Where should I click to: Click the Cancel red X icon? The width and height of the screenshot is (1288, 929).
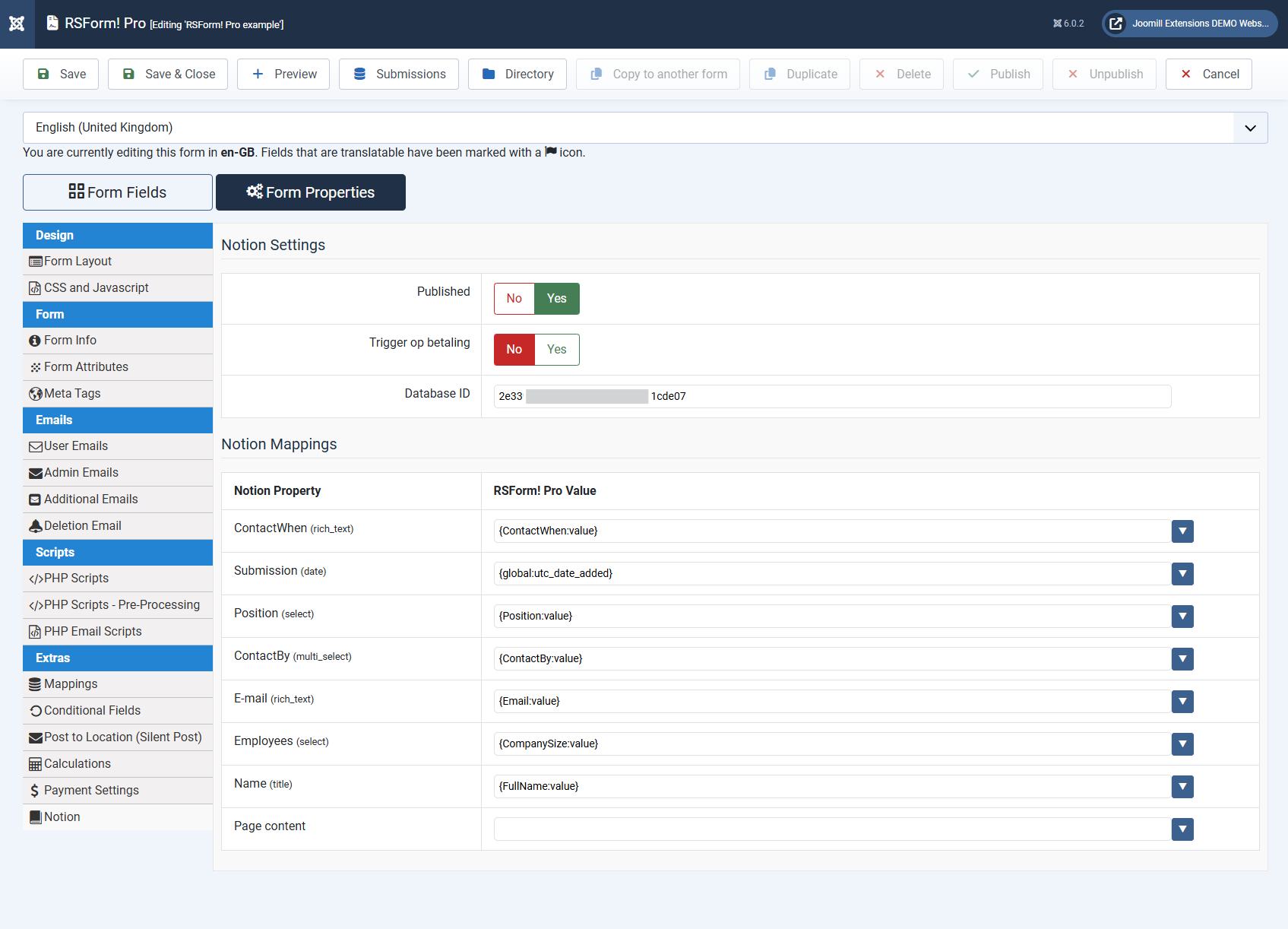(x=1185, y=74)
